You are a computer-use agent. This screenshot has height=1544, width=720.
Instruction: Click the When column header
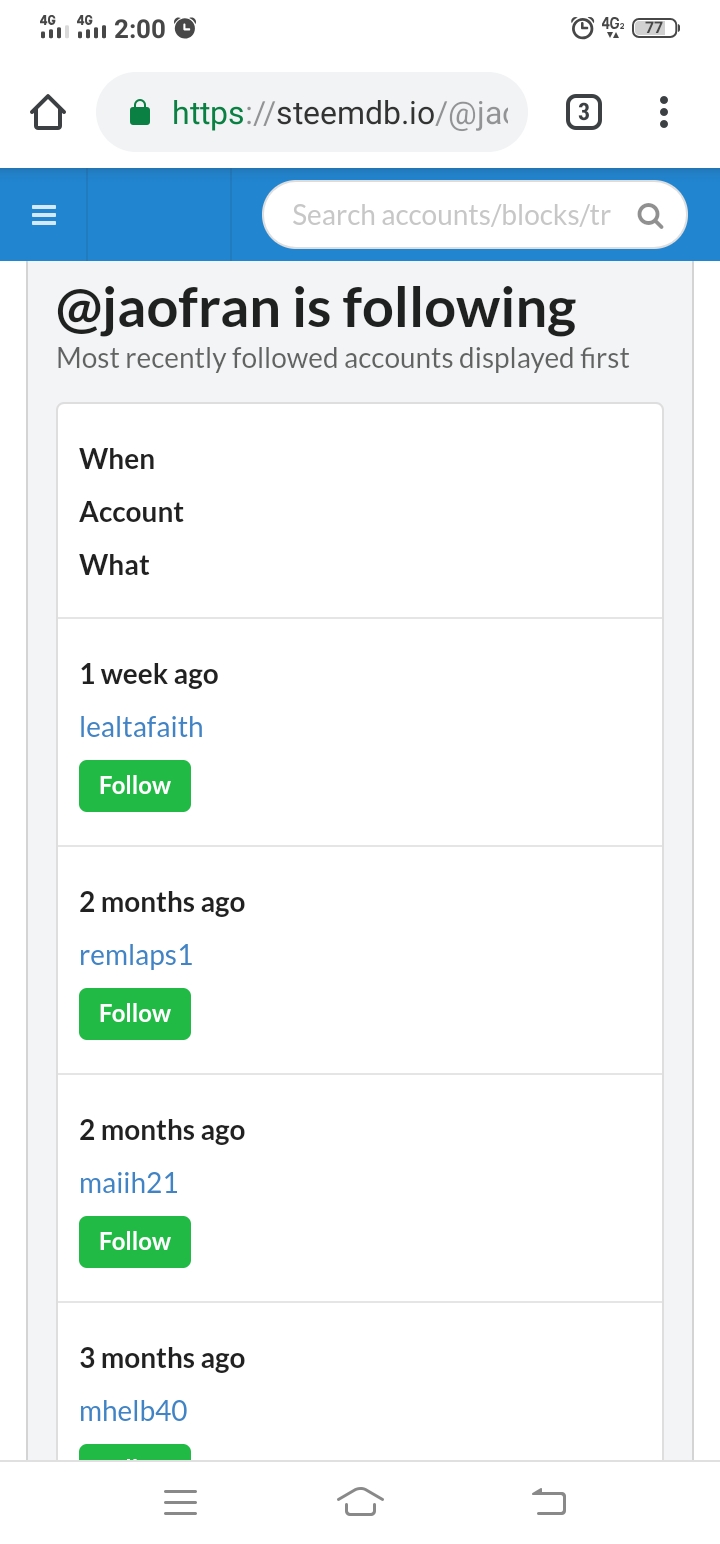click(x=117, y=459)
